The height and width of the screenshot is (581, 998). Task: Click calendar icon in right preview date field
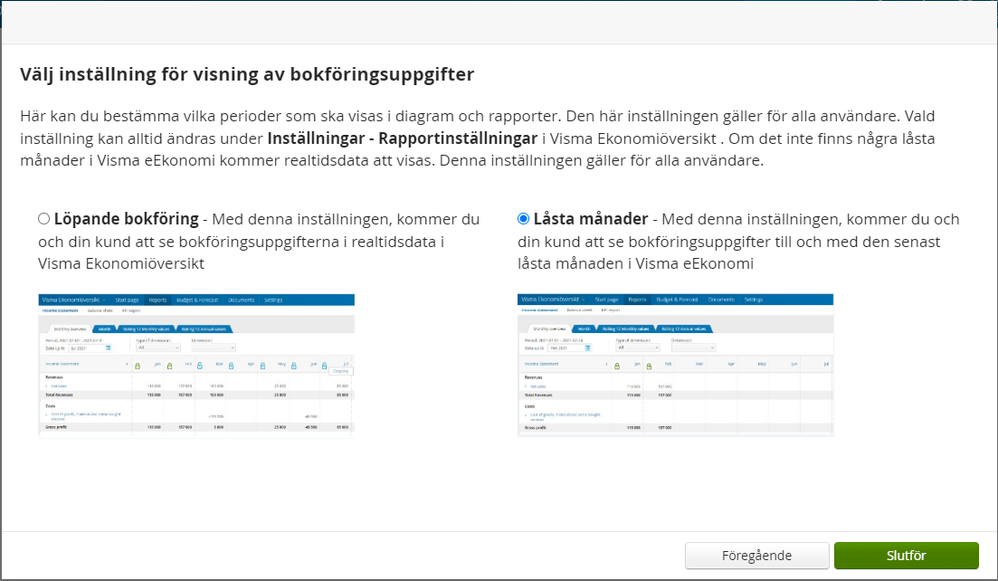[587, 348]
